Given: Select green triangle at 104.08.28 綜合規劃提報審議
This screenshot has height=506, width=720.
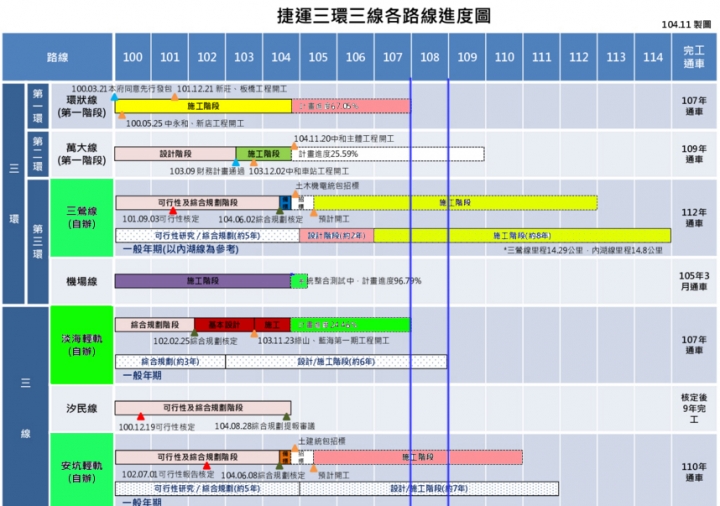Looking at the screenshot, I should click(x=287, y=416).
